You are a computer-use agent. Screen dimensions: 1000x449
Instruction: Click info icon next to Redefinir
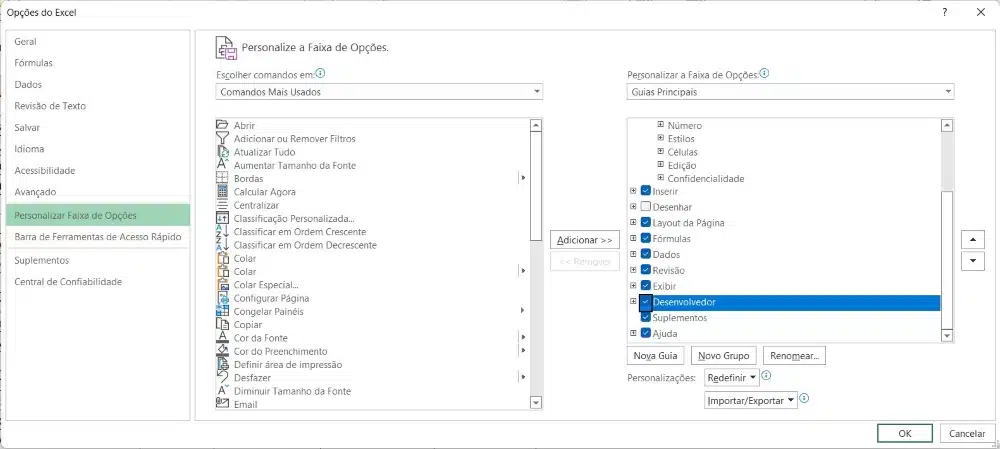767,376
